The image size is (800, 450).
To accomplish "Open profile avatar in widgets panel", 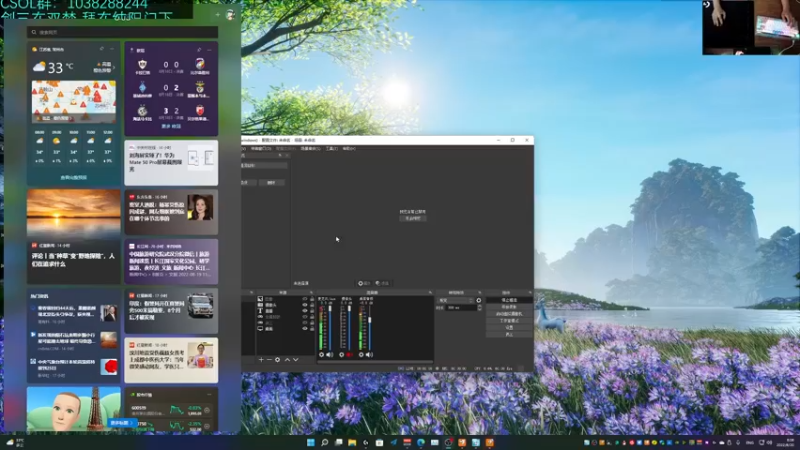I will pos(231,15).
